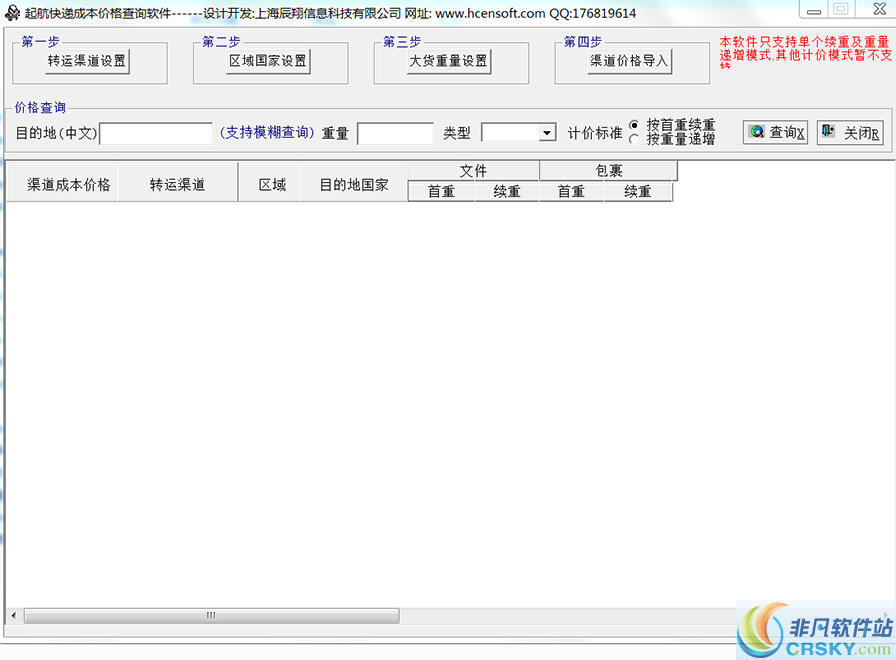Image resolution: width=896 pixels, height=660 pixels.
Task: Click the horizontal scrollbar thumb
Action: (x=211, y=615)
